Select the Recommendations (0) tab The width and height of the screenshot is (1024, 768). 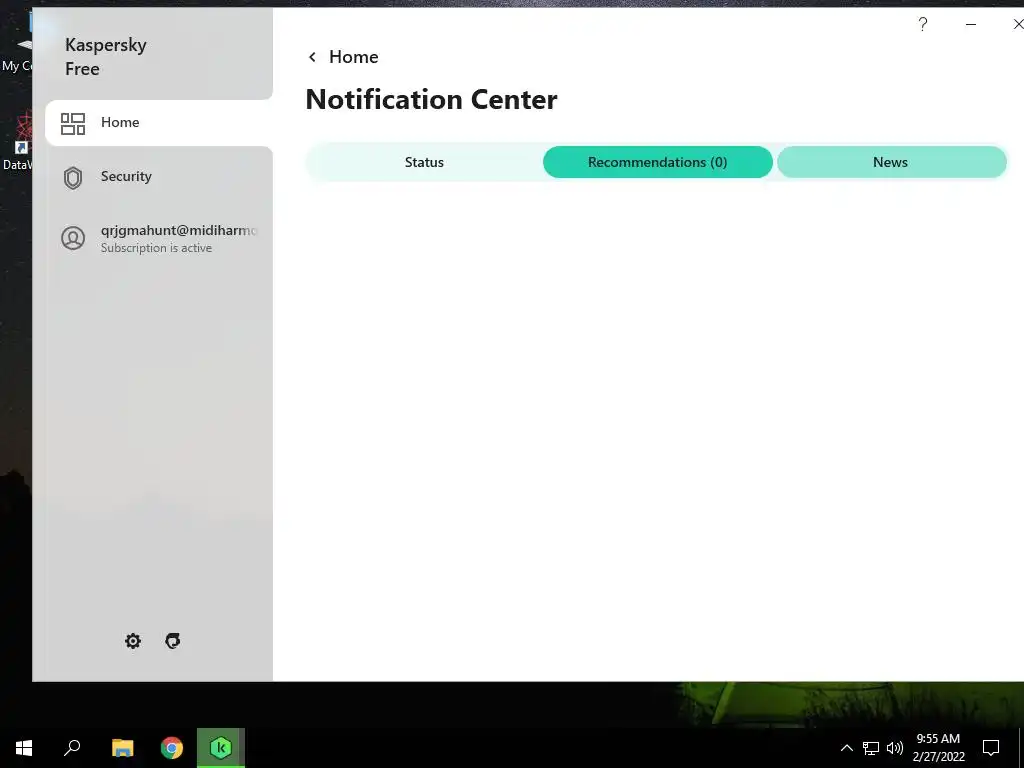click(x=658, y=162)
